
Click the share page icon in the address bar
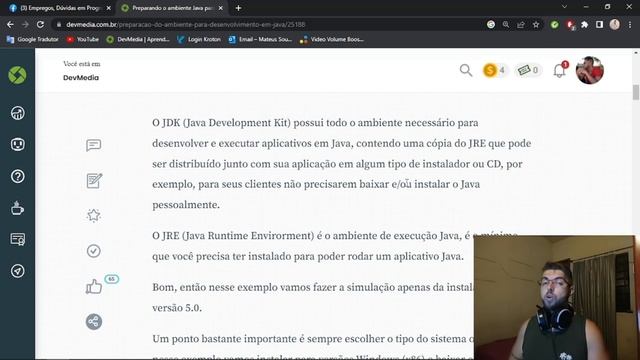tap(521, 24)
